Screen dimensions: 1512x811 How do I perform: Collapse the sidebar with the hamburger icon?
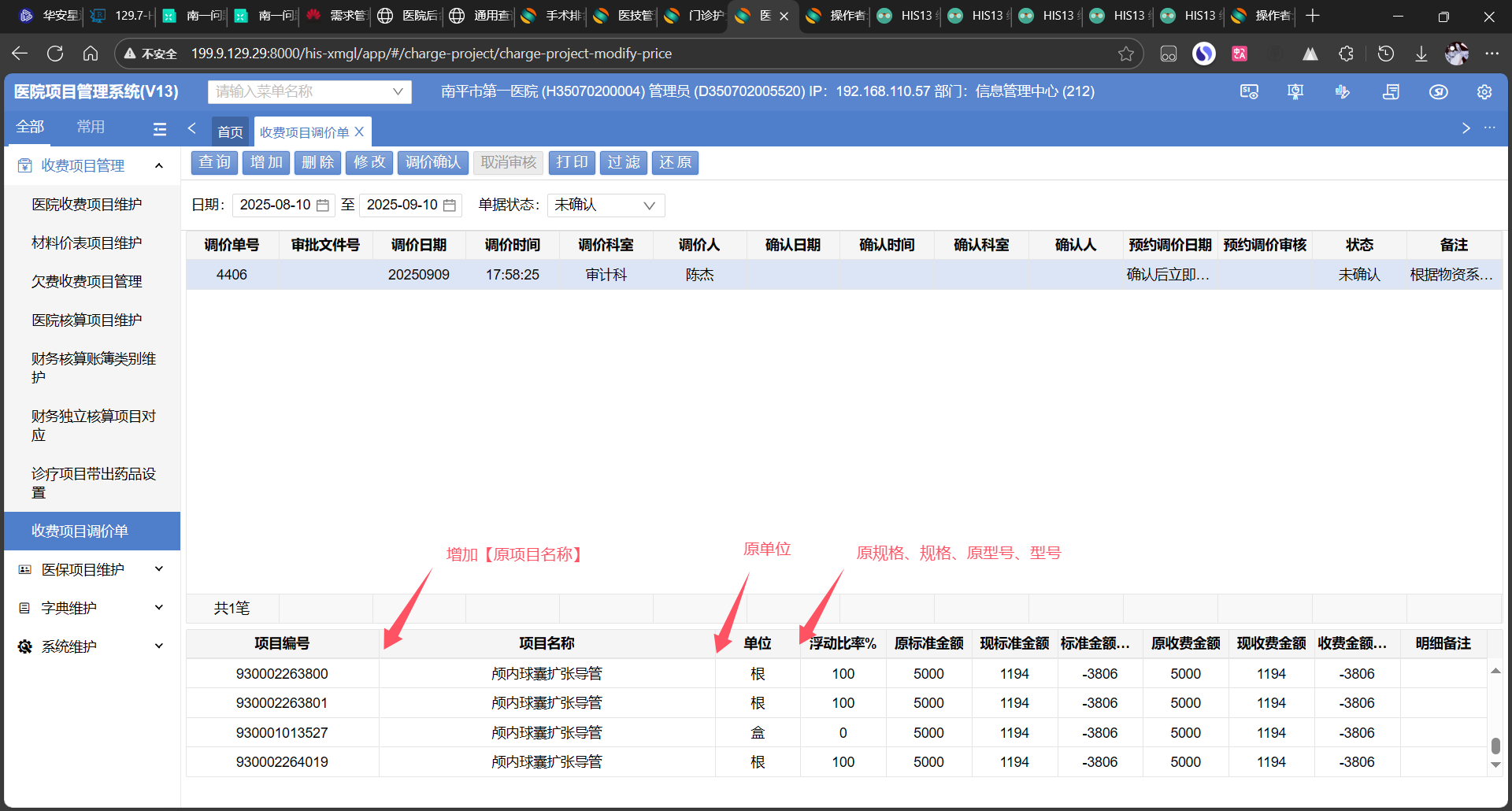[160, 129]
